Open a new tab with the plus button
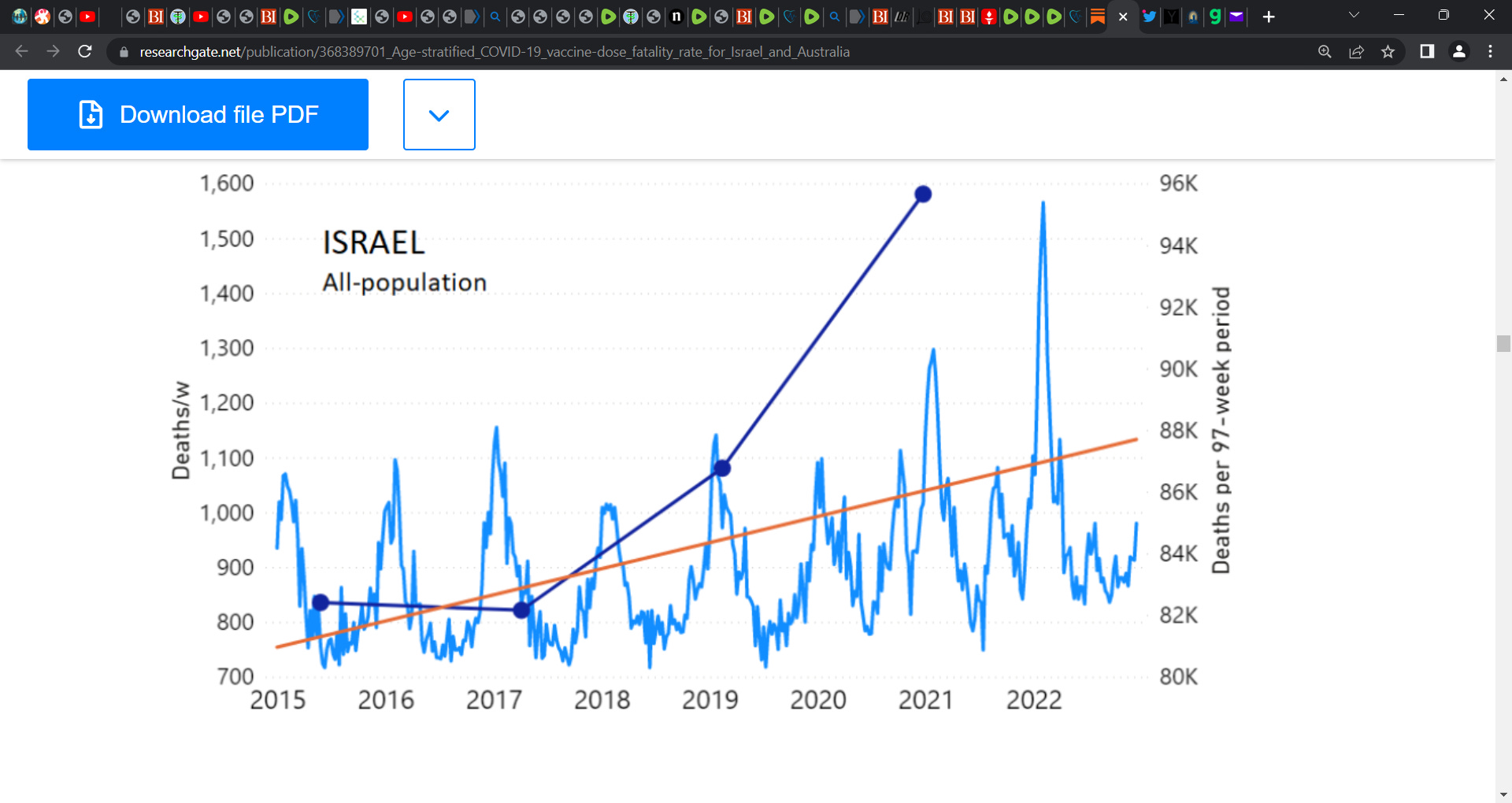Screen dimensions: 1512x803 (1268, 17)
